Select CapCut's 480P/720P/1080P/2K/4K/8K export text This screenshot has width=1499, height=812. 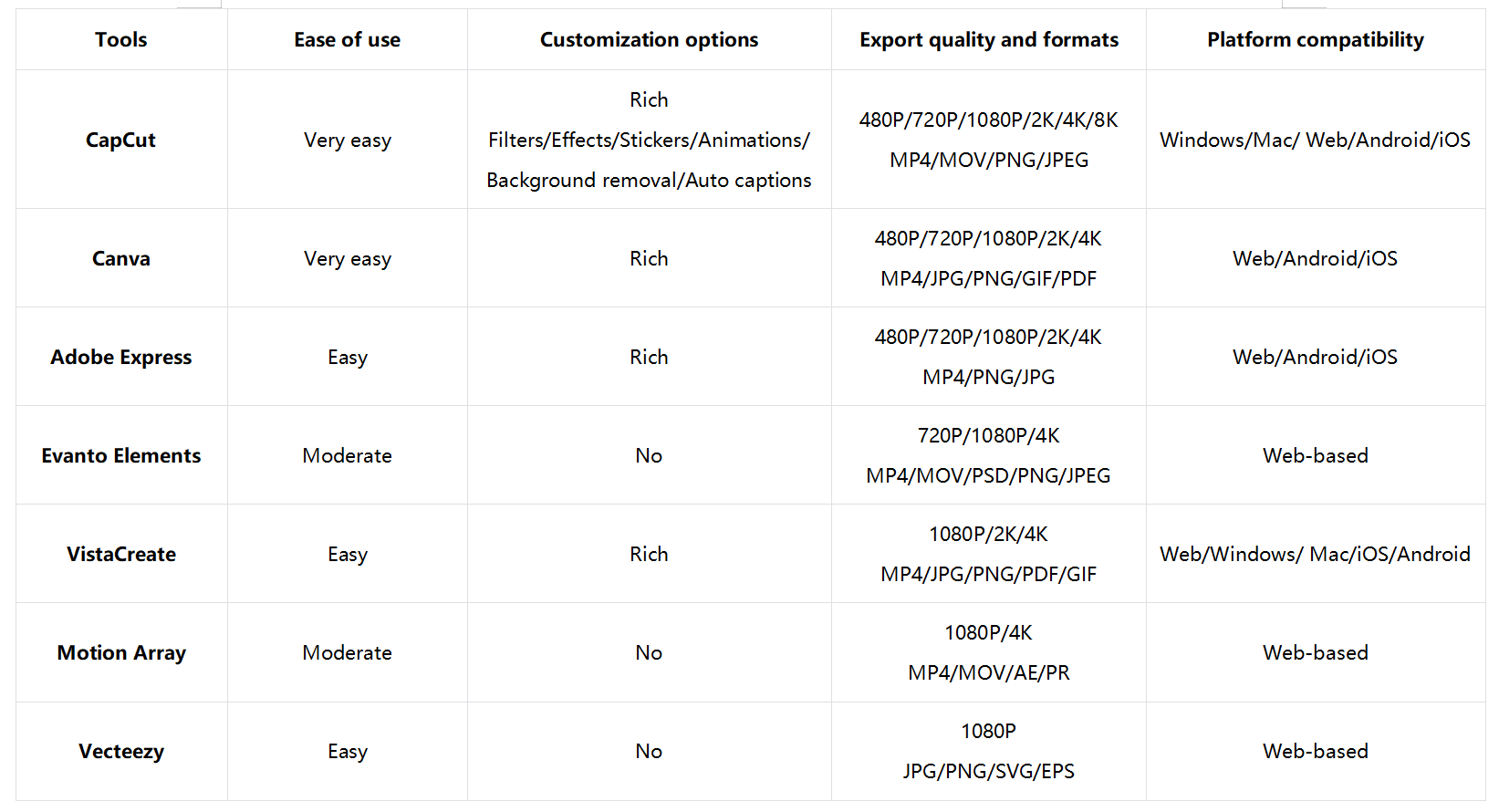988,120
